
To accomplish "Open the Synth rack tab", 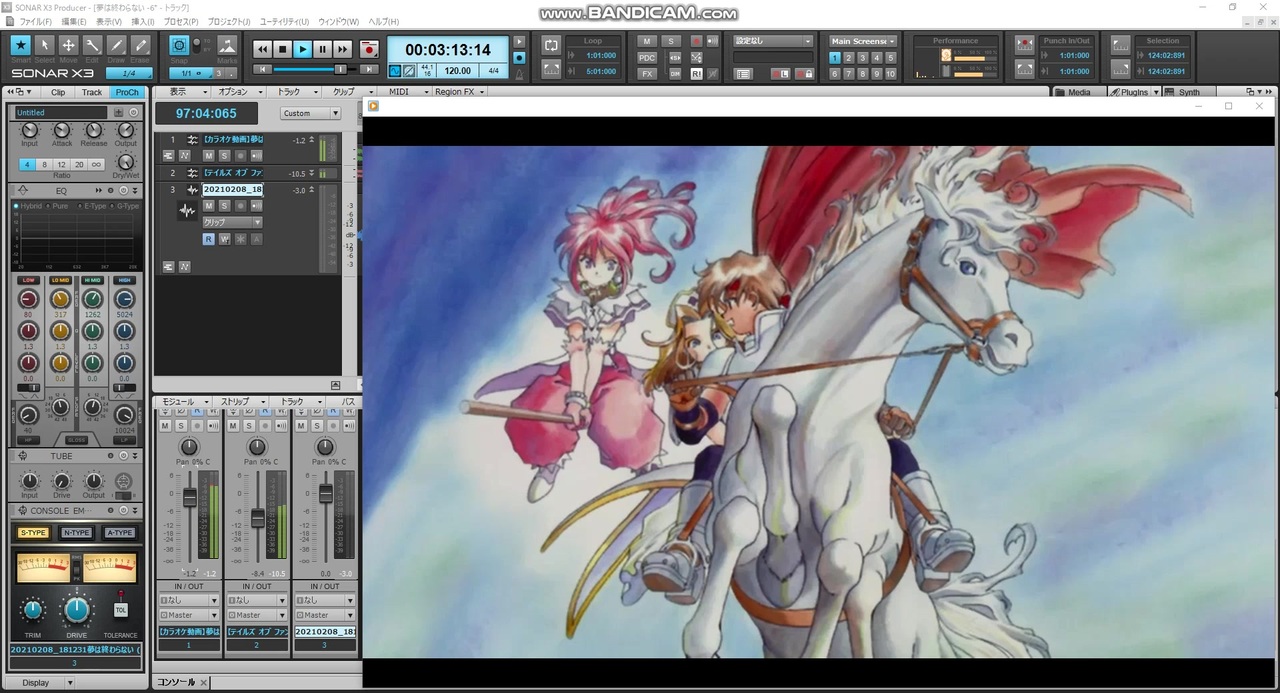I will click(1187, 92).
